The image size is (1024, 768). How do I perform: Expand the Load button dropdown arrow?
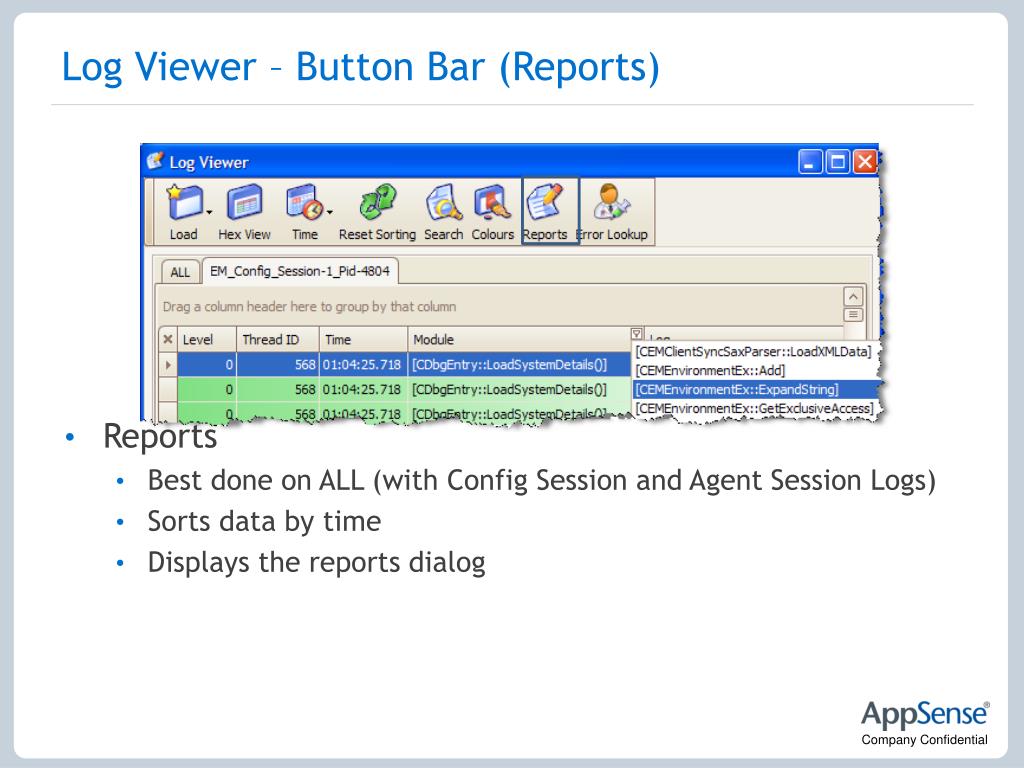pos(209,212)
